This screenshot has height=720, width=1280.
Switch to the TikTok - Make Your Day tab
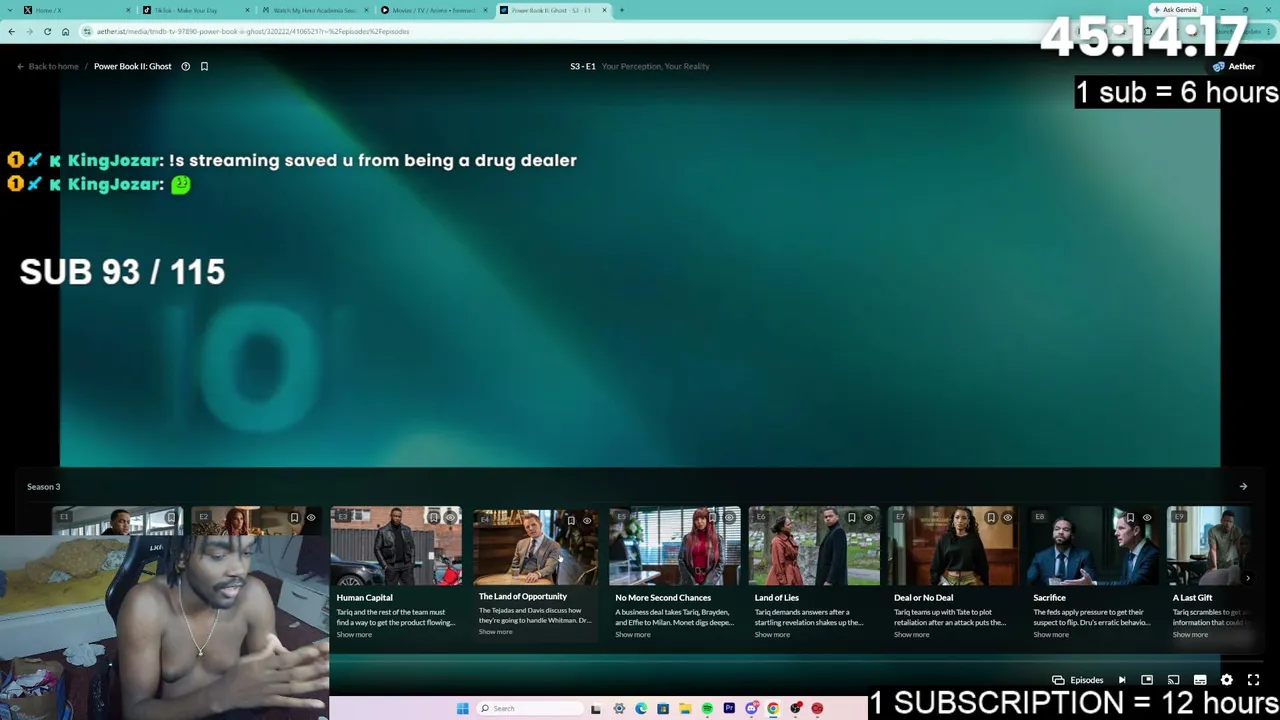pos(195,10)
